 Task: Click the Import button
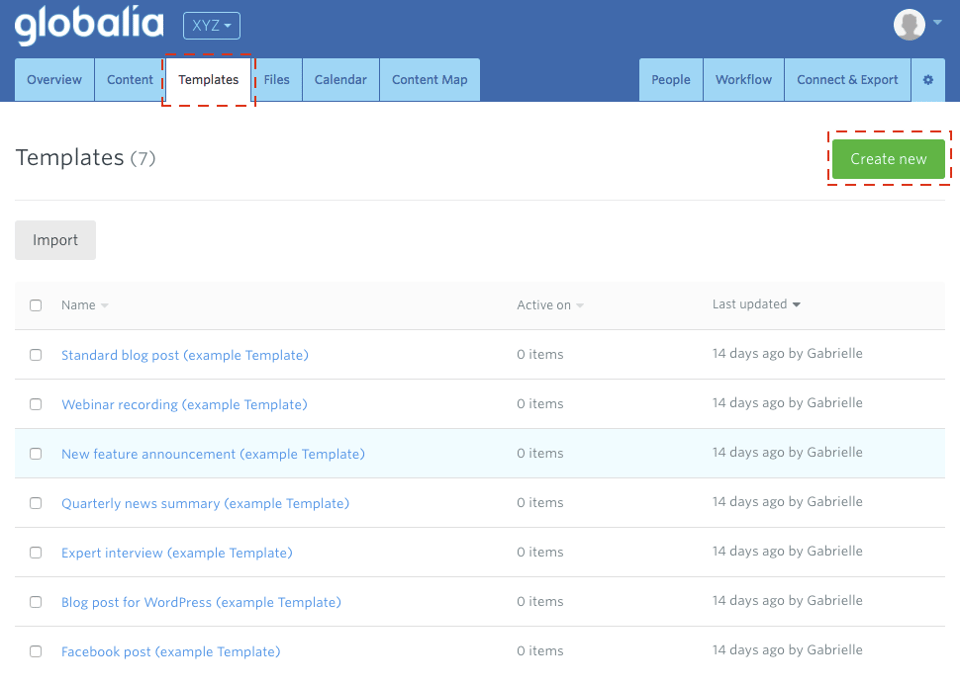click(x=54, y=240)
